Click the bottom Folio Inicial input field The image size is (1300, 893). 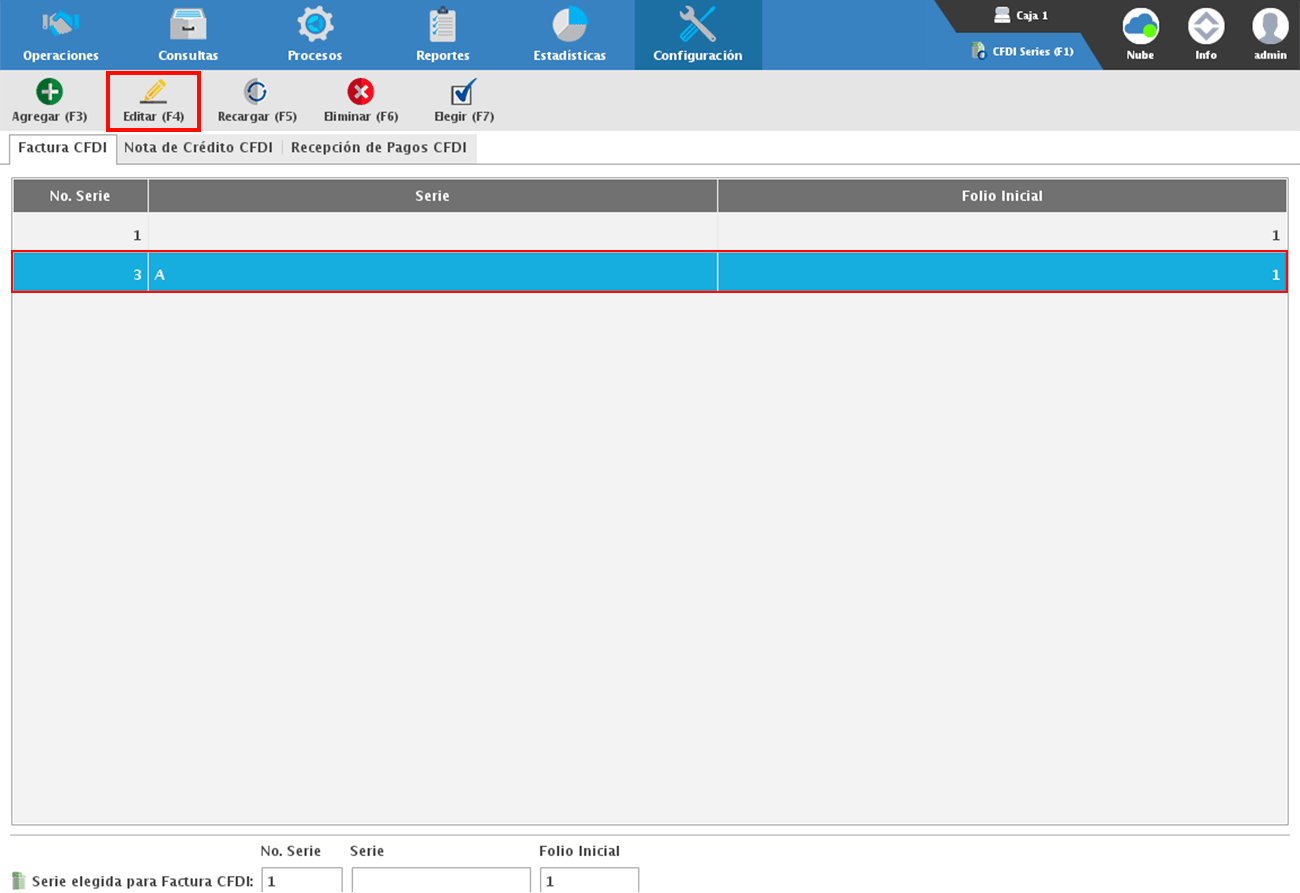589,881
